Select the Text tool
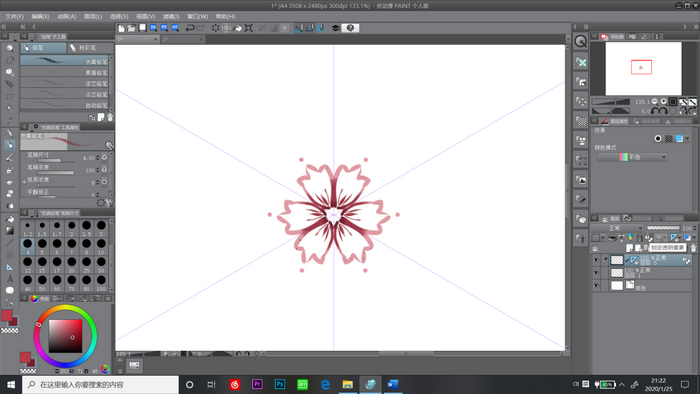The height and width of the screenshot is (394, 700). [x=10, y=279]
